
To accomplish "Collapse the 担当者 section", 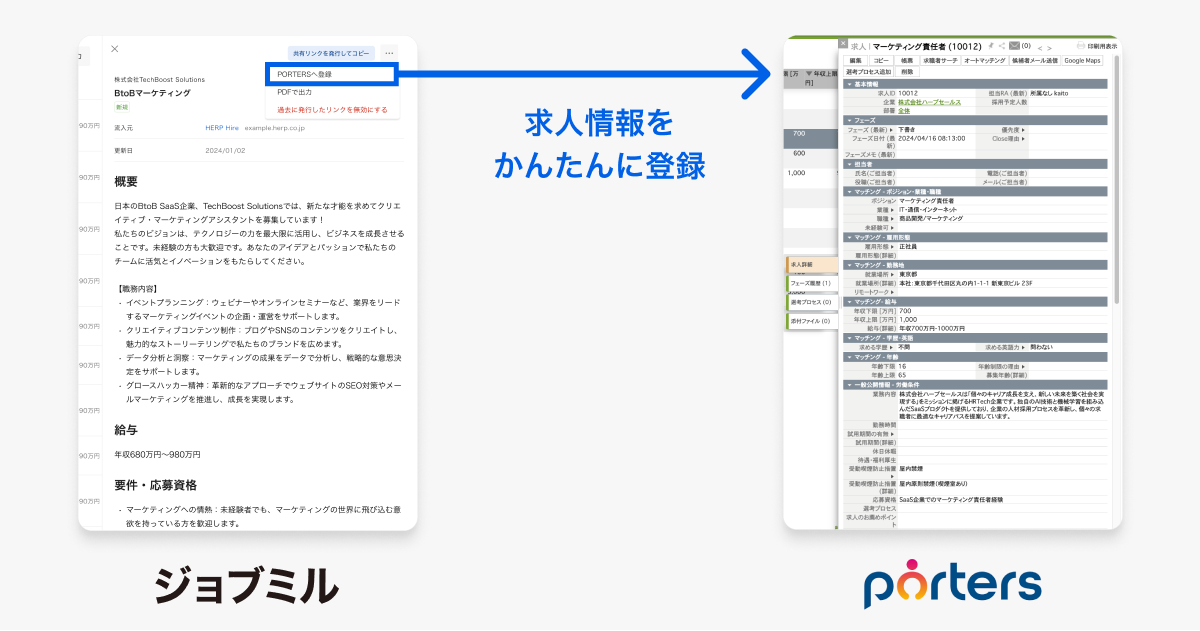I will pos(975,165).
